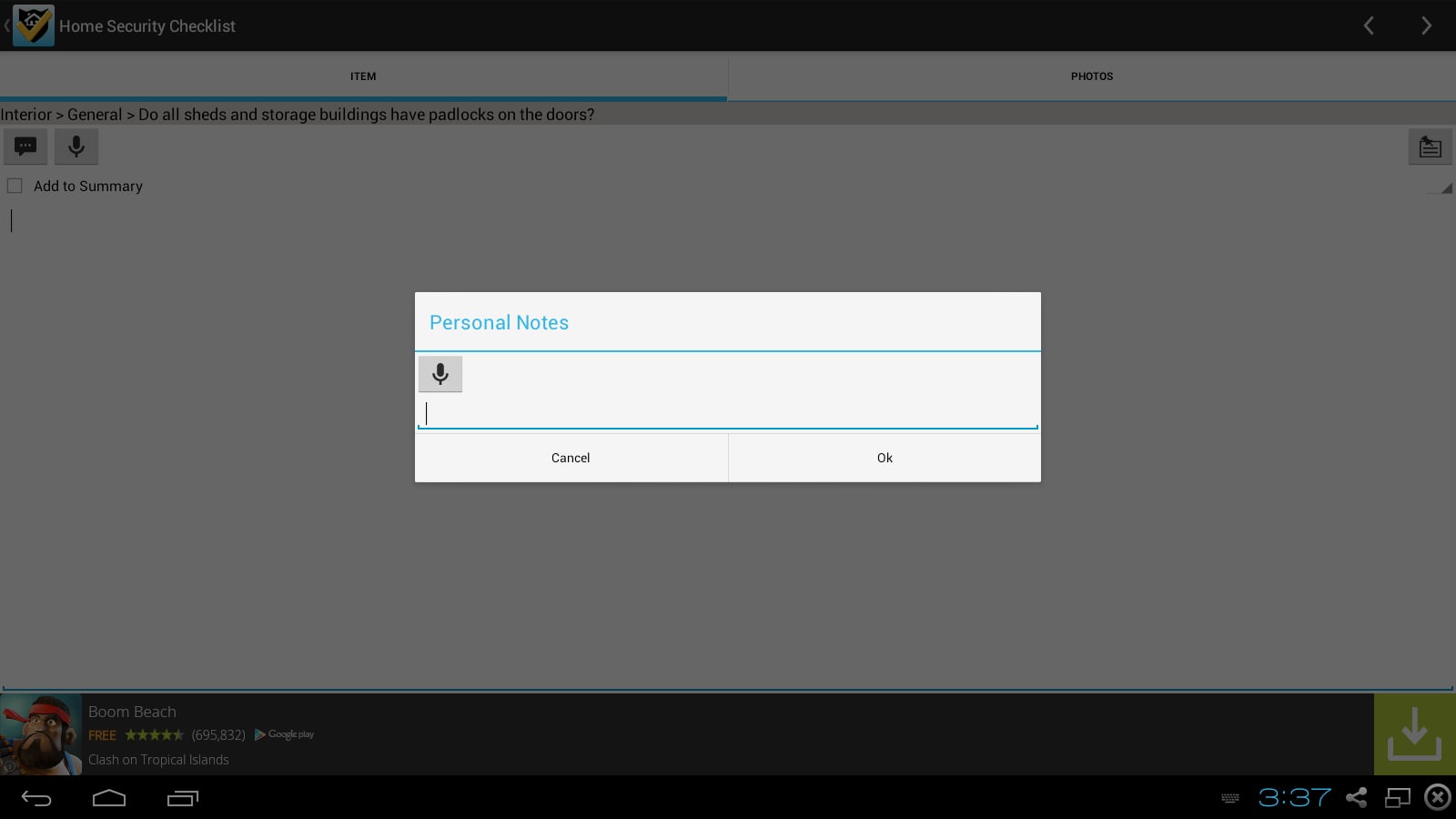The image size is (1456, 819).
Task: Click the Add to Summary label
Action: 88,186
